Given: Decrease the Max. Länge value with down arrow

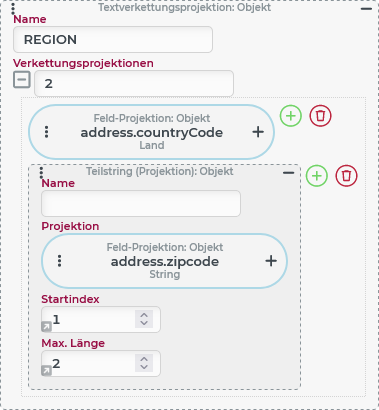Looking at the screenshot, I should tap(144, 367).
